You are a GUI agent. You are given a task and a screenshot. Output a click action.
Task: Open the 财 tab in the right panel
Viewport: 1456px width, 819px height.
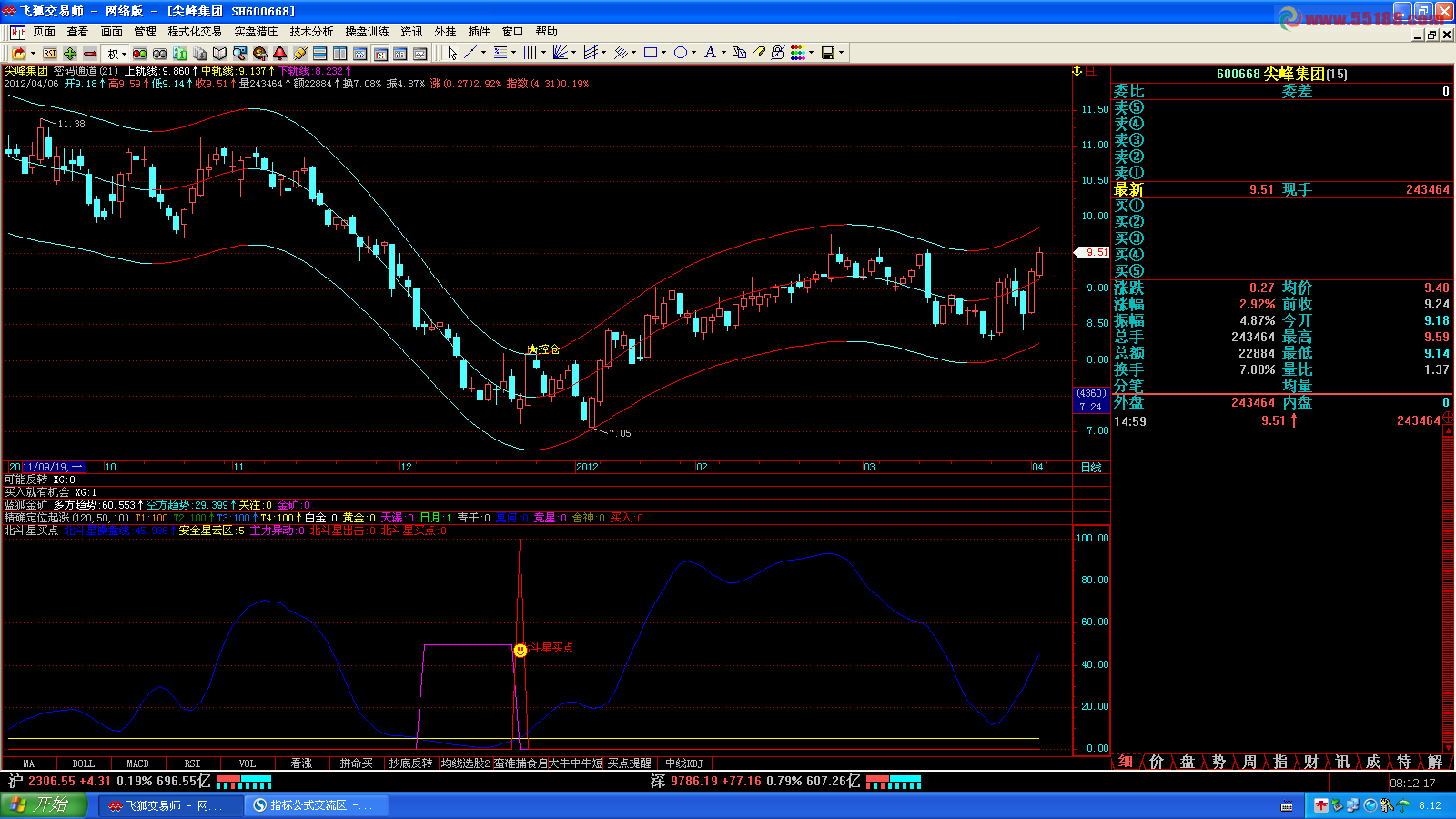[1310, 762]
